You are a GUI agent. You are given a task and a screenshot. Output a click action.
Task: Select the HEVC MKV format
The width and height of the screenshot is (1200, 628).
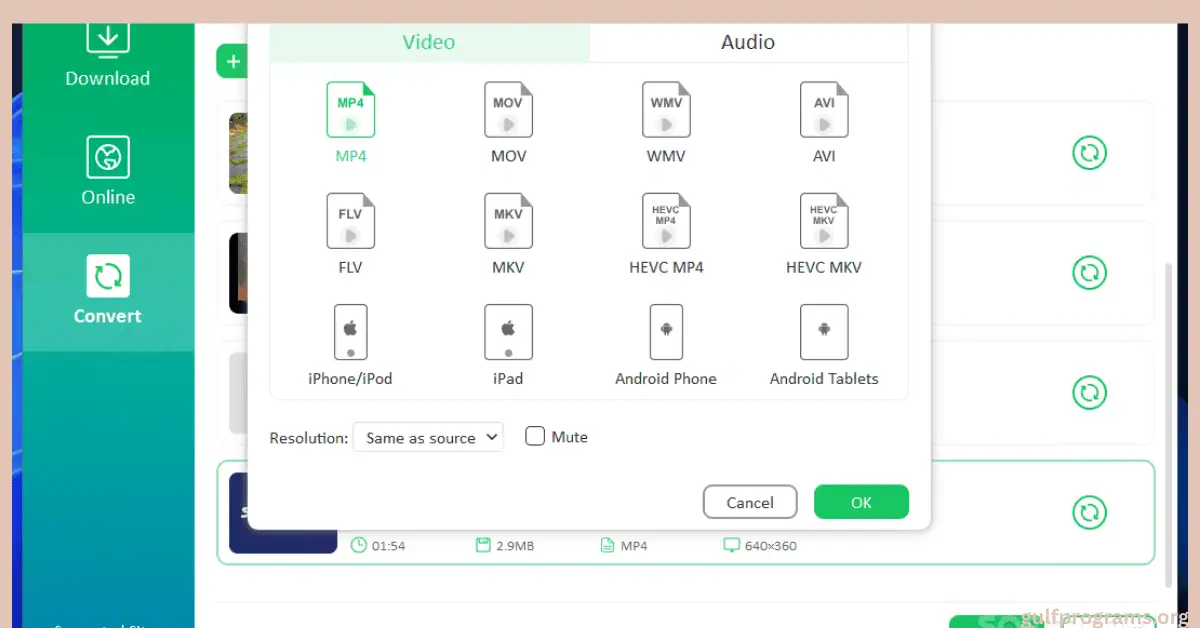(x=824, y=221)
